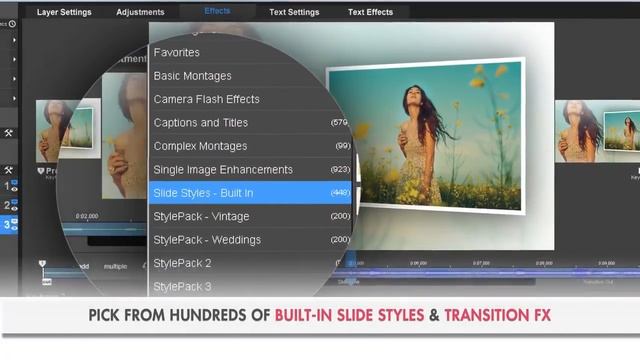
Task: Click the audio waveform track in the timeline
Action: 486,273
